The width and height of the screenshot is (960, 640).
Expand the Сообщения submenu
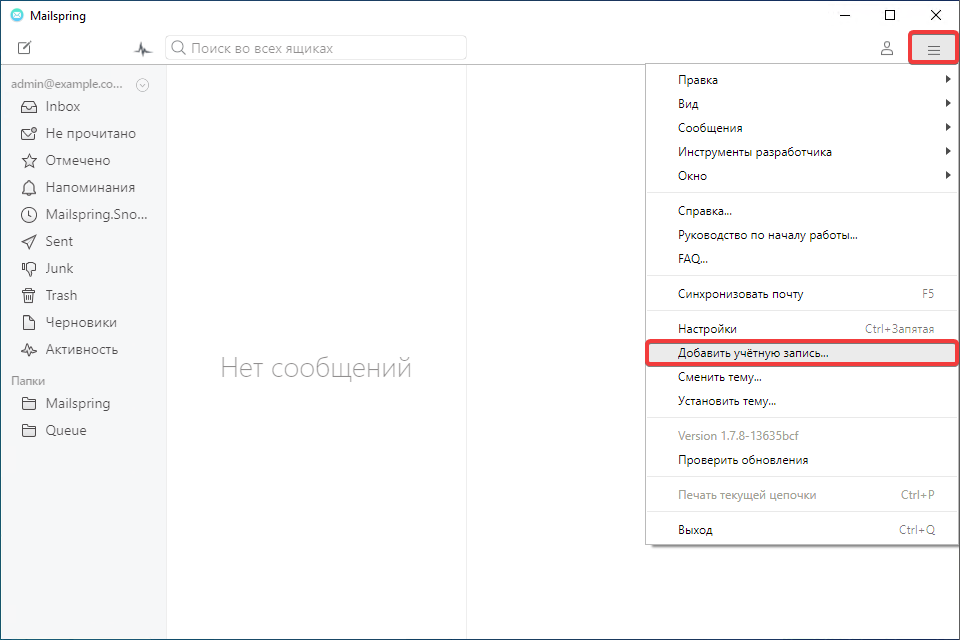pos(802,127)
